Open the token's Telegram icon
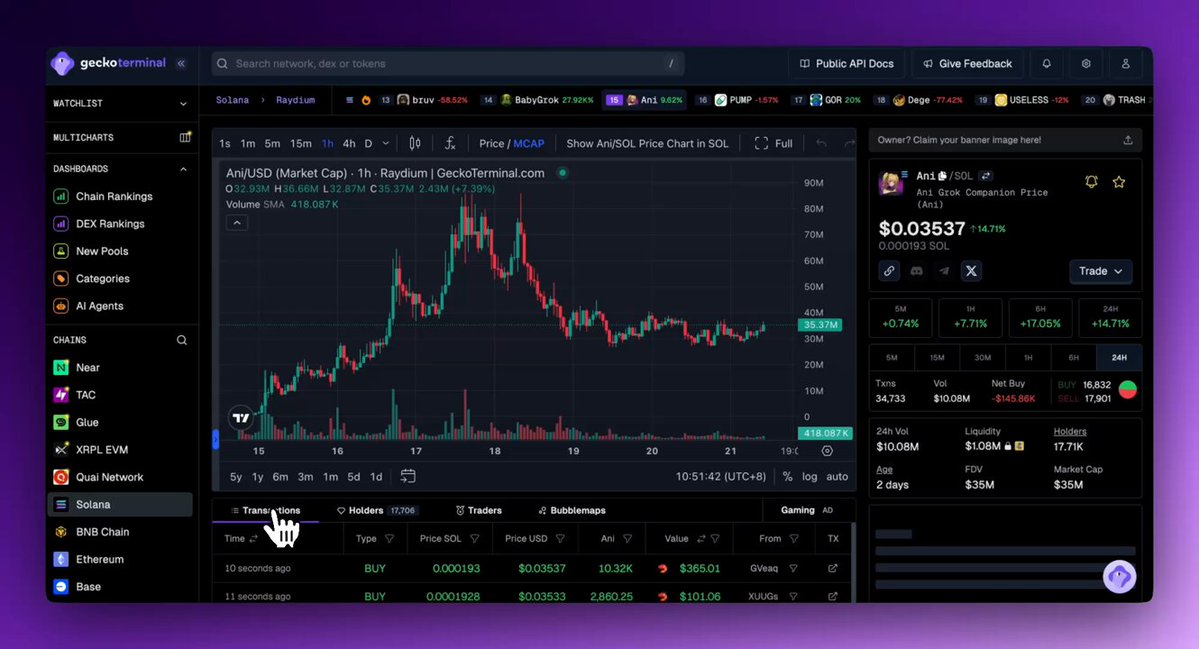This screenshot has height=649, width=1199. click(944, 271)
